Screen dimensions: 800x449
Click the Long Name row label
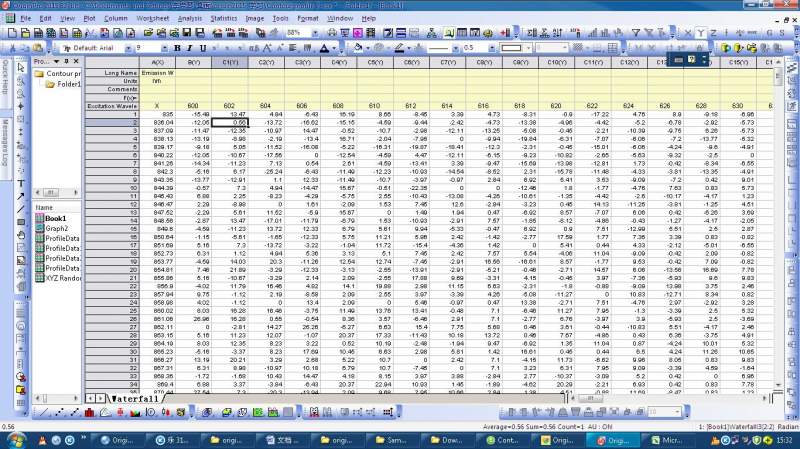click(x=112, y=73)
